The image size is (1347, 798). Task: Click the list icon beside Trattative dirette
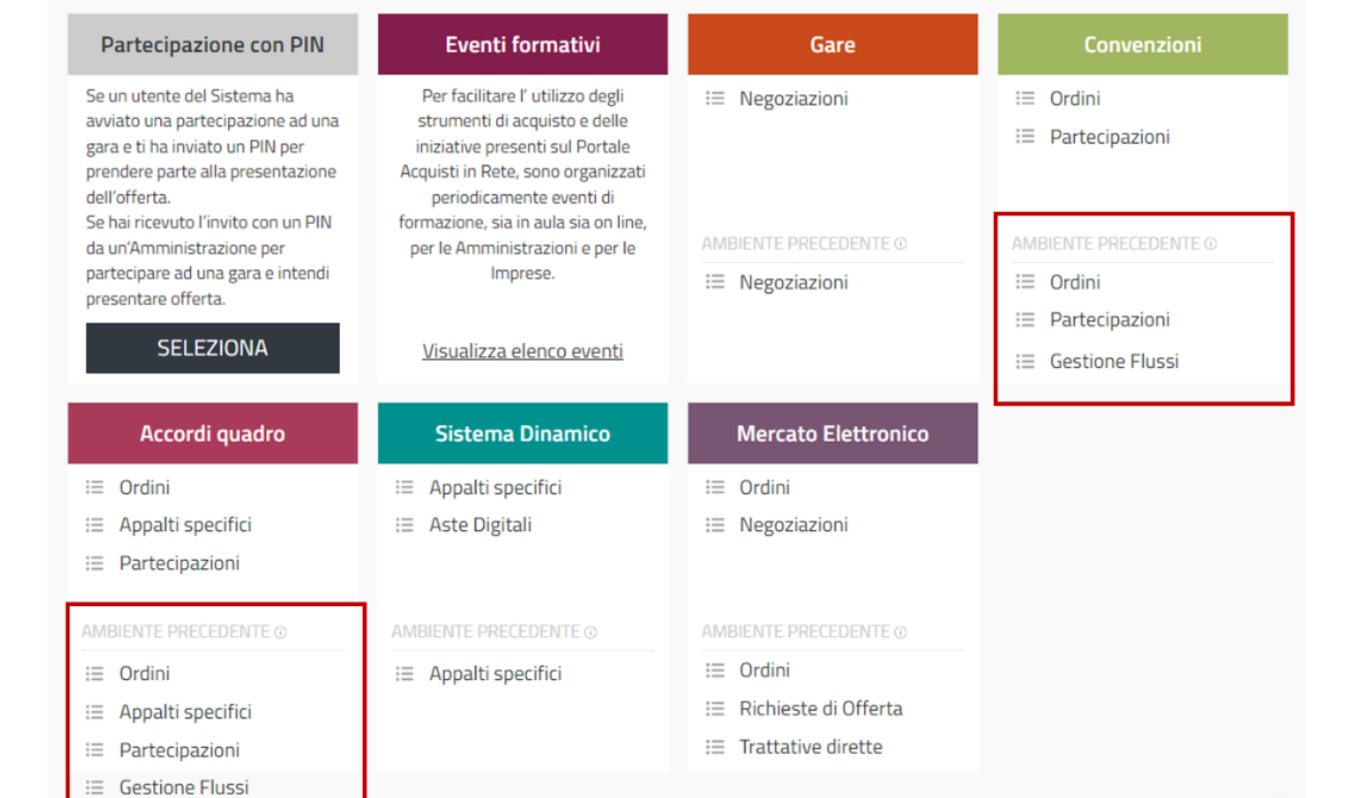[x=715, y=747]
